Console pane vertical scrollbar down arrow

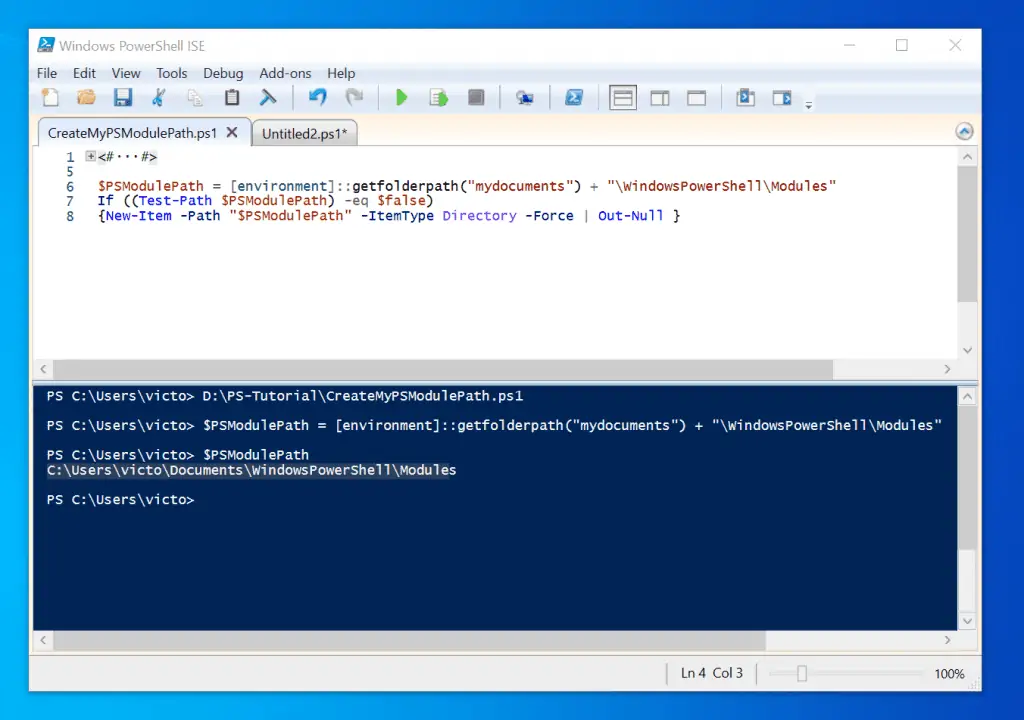click(967, 621)
